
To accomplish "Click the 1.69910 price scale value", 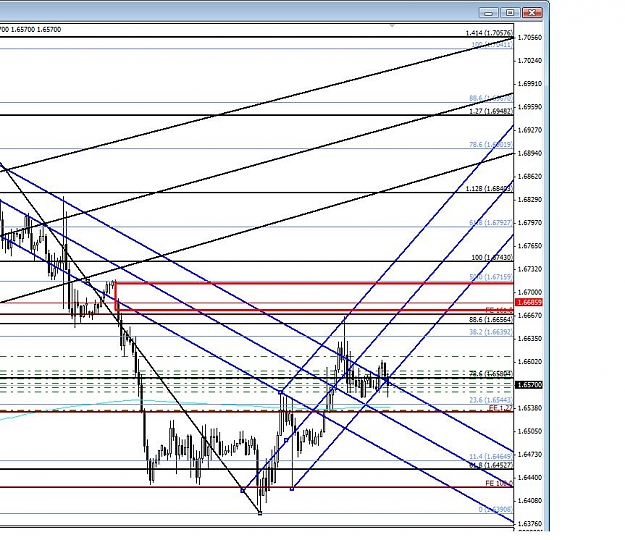I will pos(530,84).
